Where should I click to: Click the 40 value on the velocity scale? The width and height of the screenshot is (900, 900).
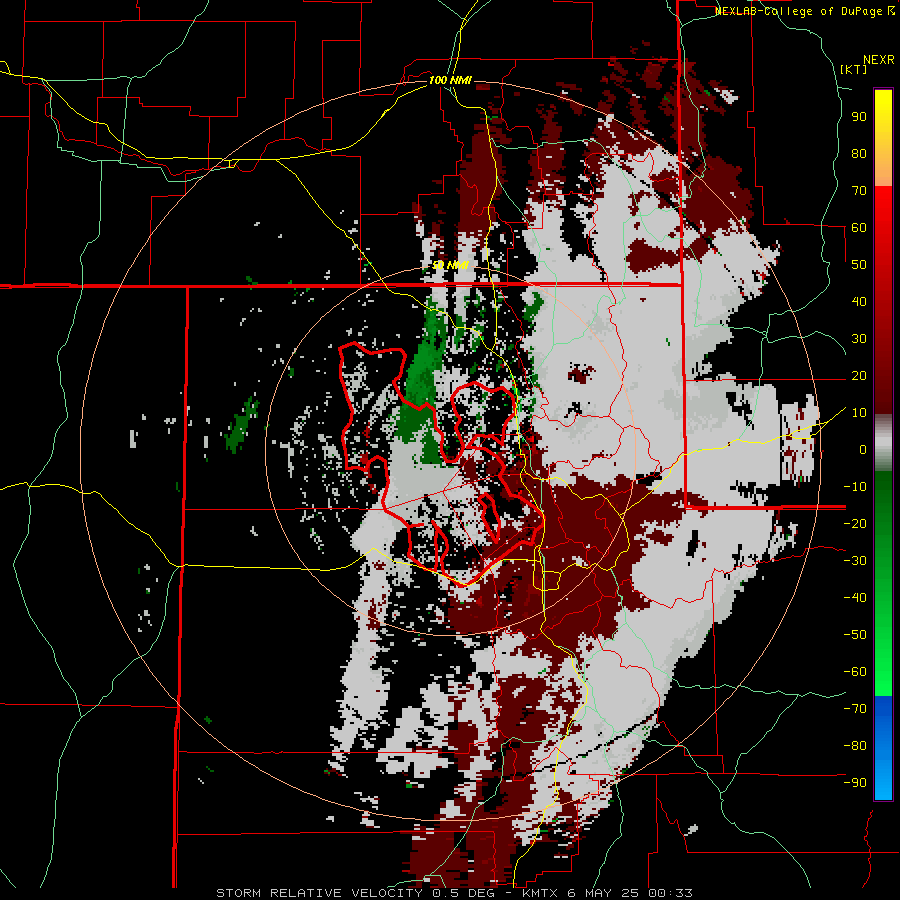tap(859, 301)
